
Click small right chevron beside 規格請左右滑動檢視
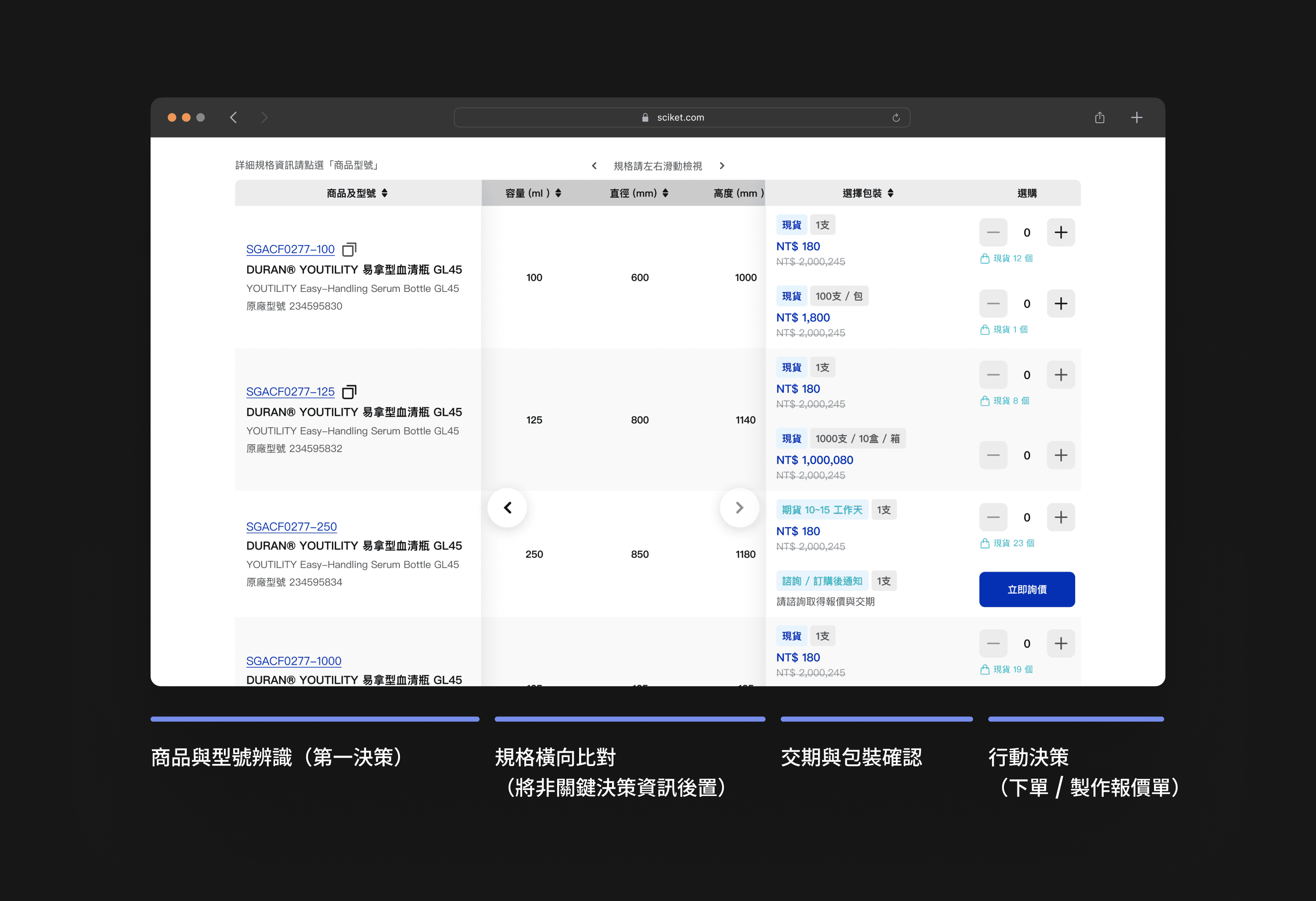pyautogui.click(x=721, y=166)
